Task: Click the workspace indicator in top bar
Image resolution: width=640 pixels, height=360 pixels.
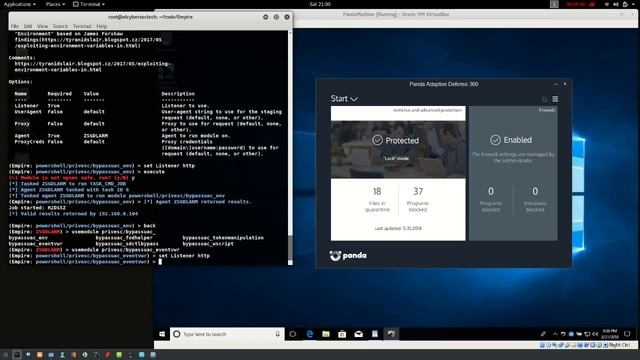Action: 554,4
